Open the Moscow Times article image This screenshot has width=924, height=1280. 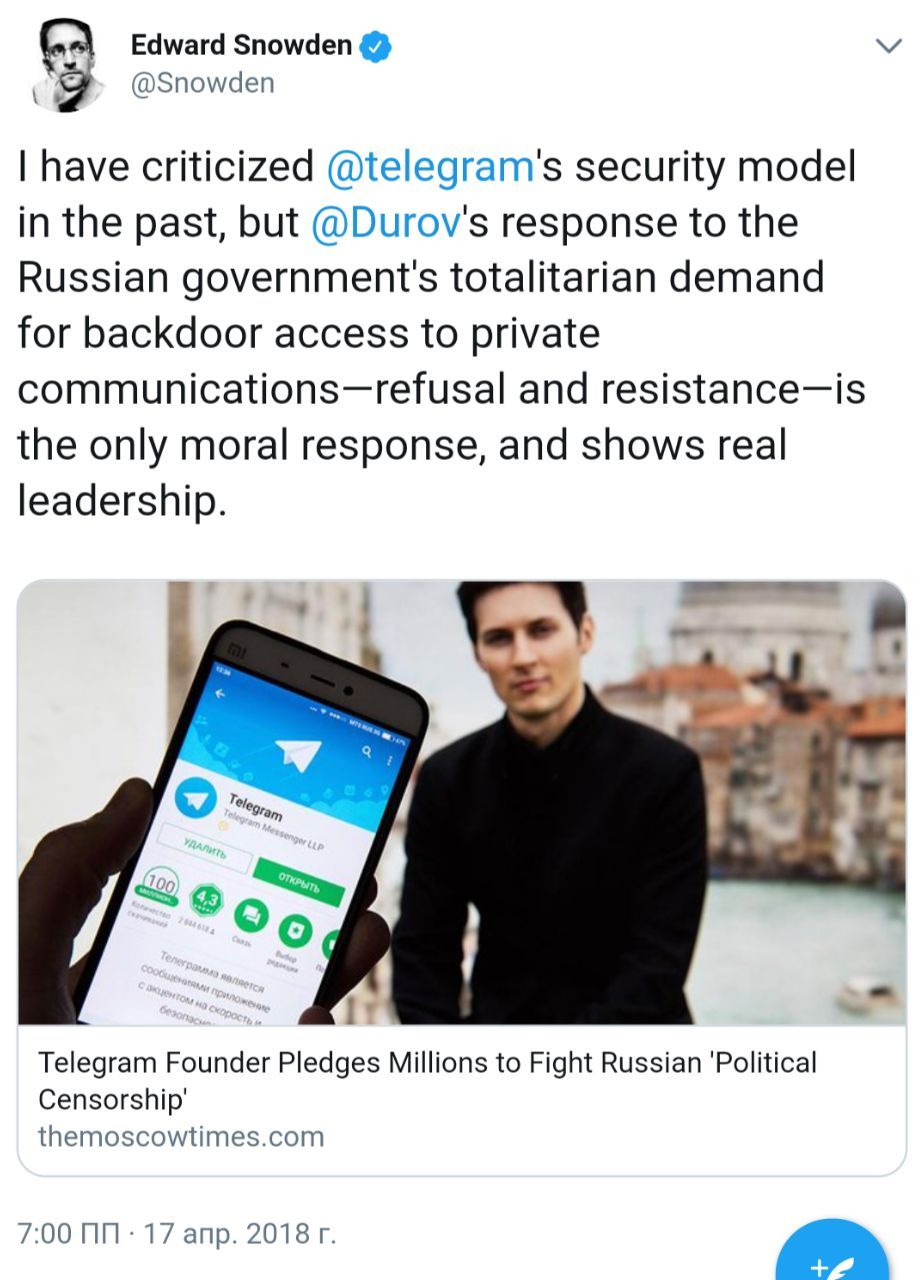[462, 803]
